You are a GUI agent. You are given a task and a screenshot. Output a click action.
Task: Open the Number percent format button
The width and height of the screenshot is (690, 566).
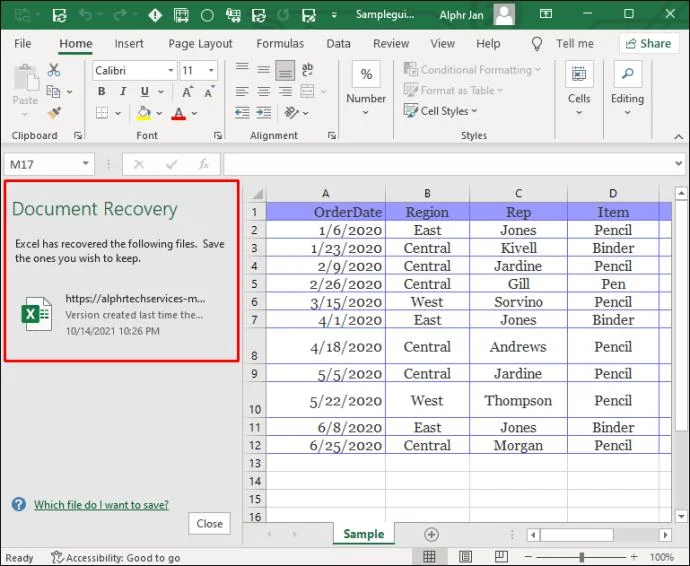point(366,74)
